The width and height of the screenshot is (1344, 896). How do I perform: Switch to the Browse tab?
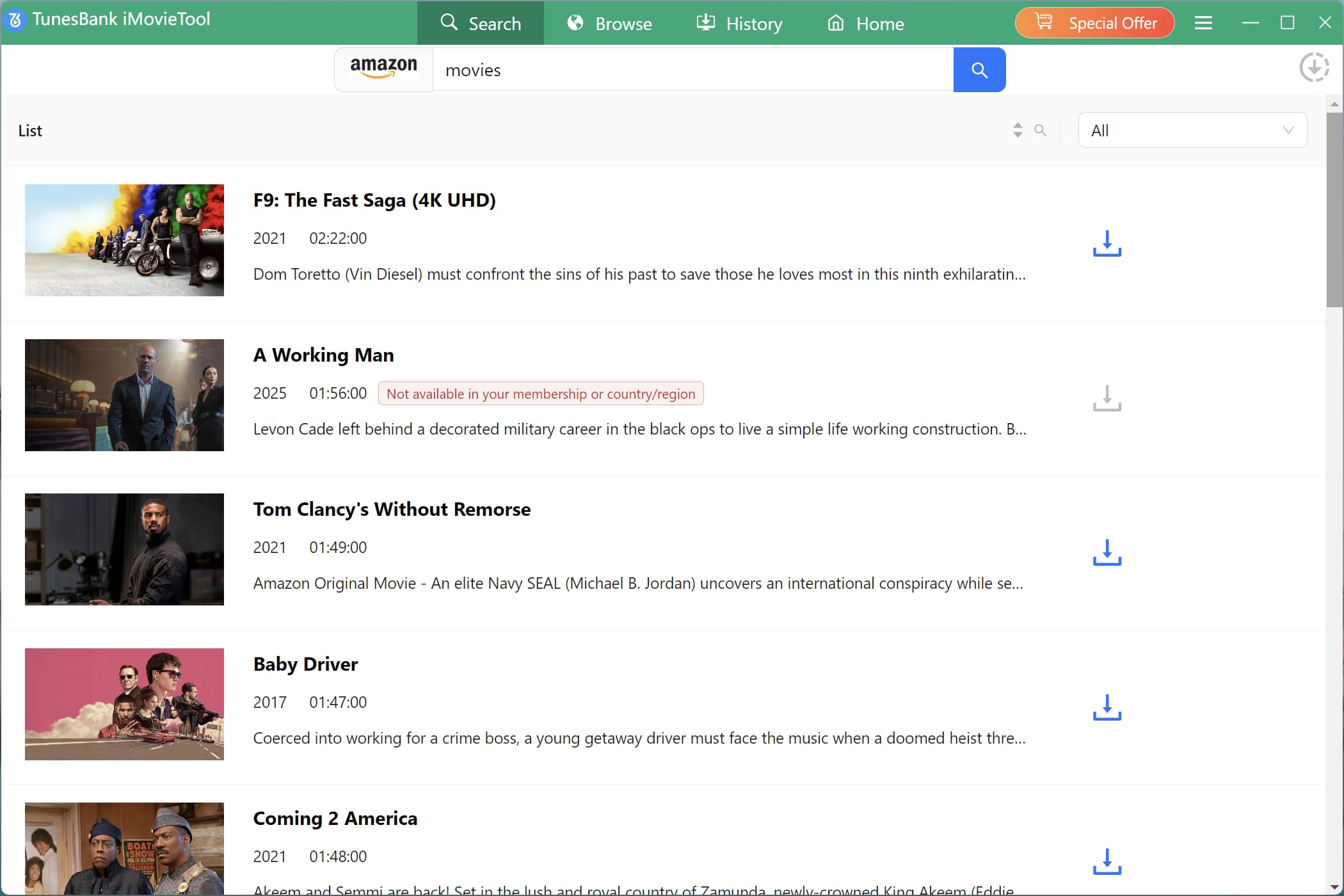point(609,24)
